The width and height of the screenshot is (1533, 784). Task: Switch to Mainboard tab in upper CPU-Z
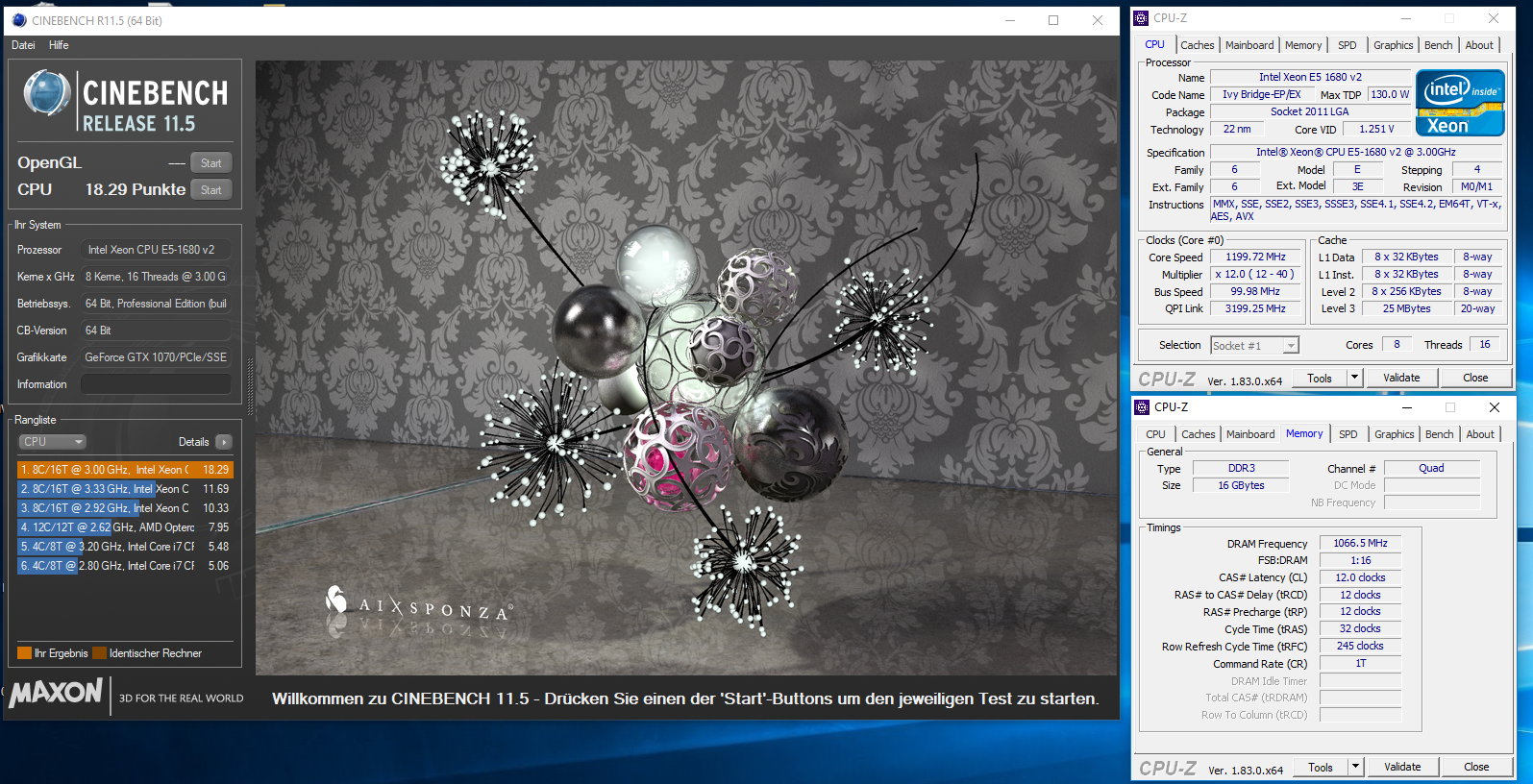tap(1249, 45)
